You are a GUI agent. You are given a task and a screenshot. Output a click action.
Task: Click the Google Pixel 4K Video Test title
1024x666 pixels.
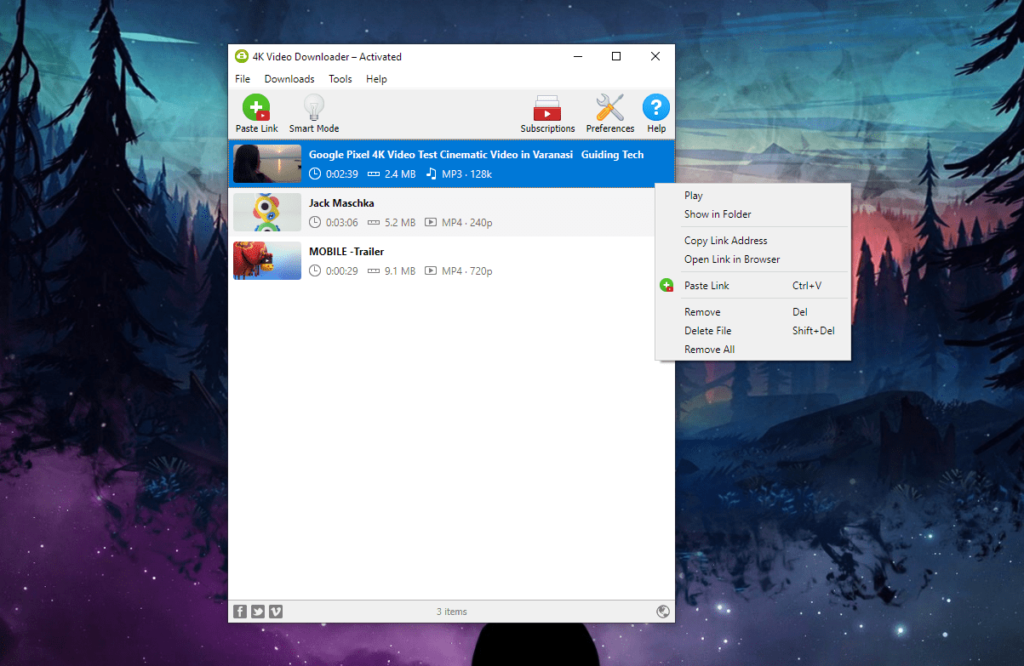point(476,155)
